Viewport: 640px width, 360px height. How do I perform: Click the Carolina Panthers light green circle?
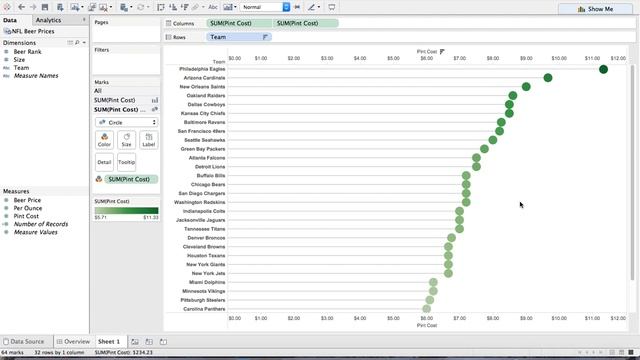point(427,309)
